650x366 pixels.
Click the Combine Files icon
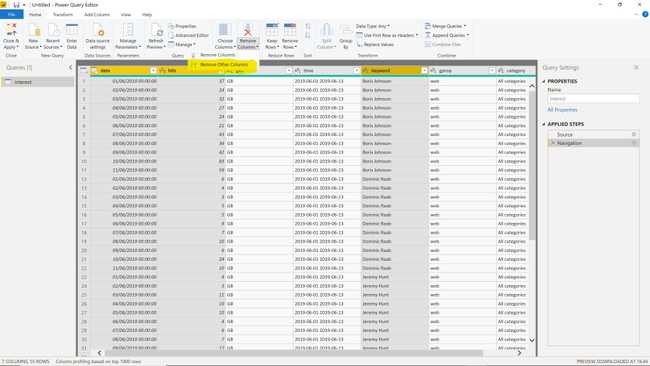click(x=443, y=44)
